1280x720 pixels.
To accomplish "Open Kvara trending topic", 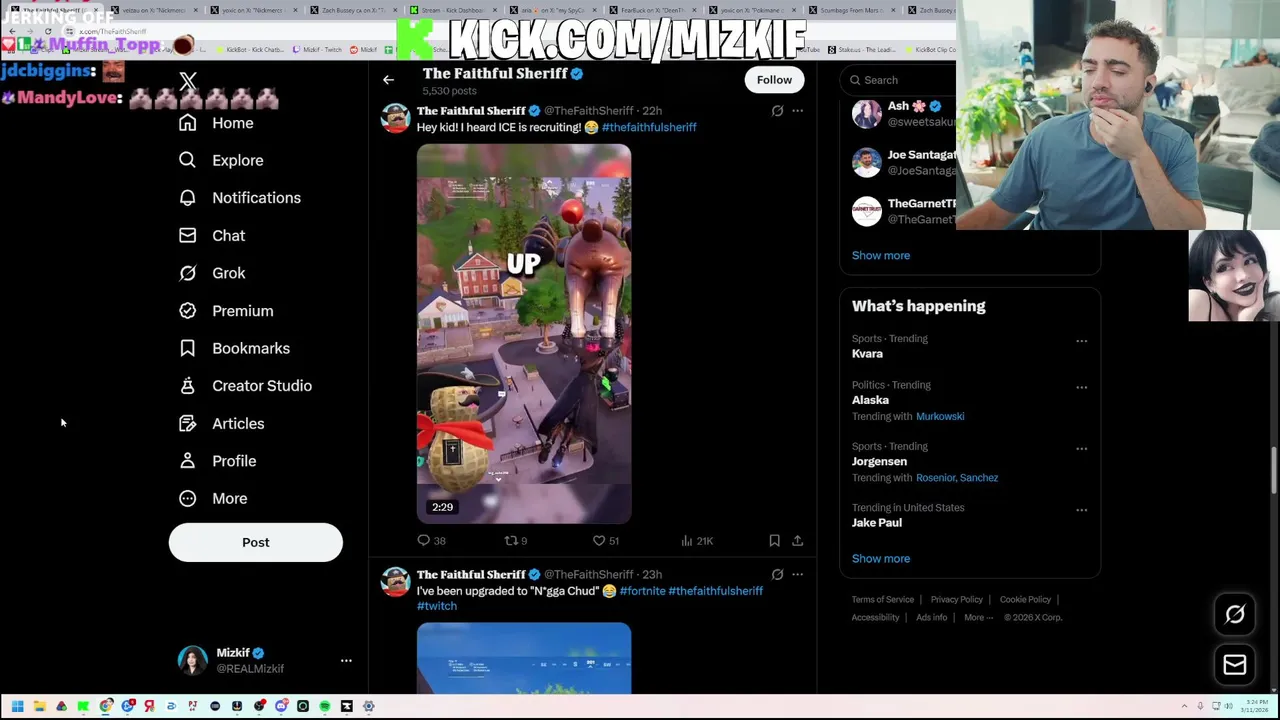I will (867, 354).
